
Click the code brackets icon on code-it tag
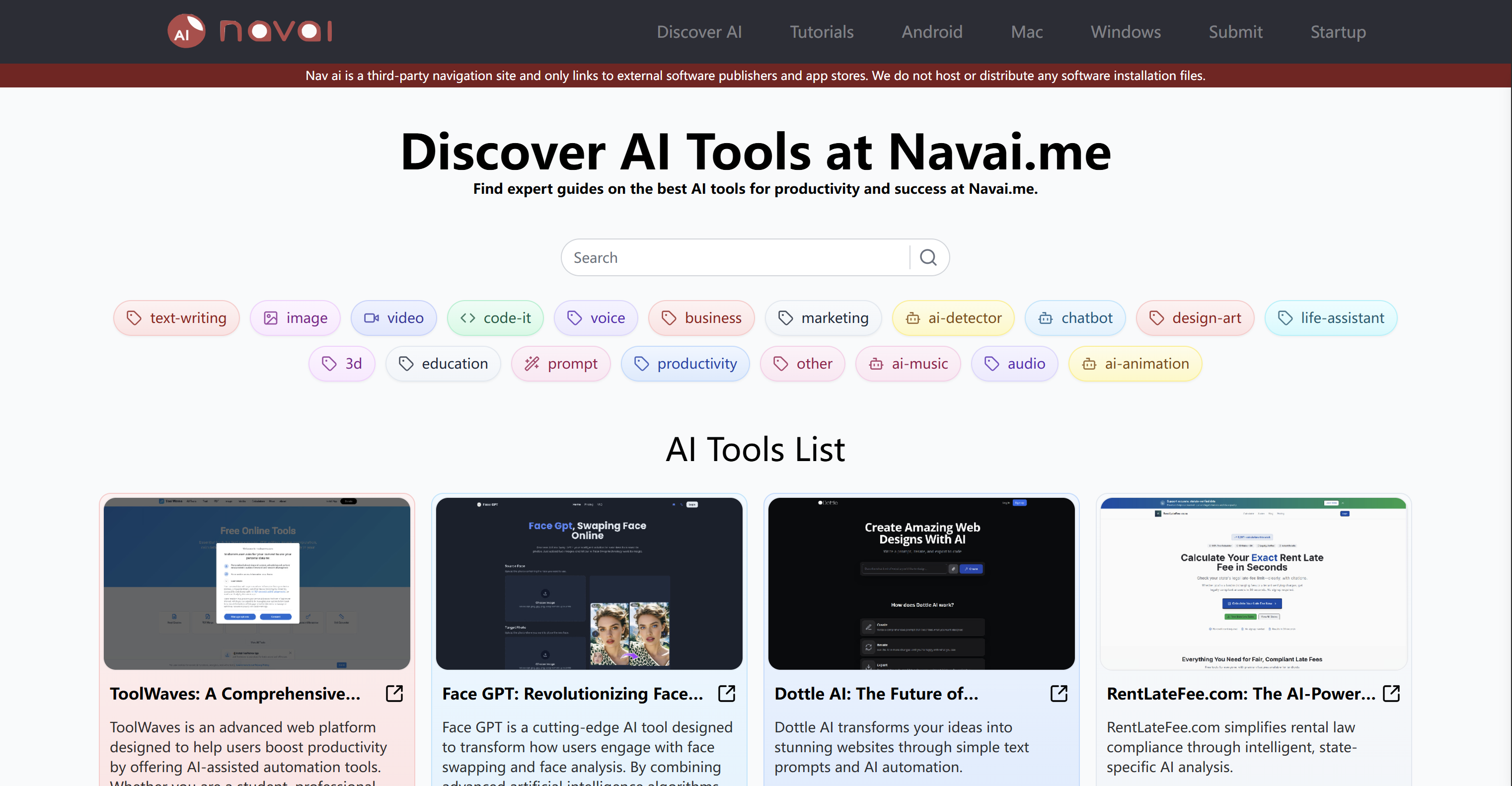pos(468,317)
